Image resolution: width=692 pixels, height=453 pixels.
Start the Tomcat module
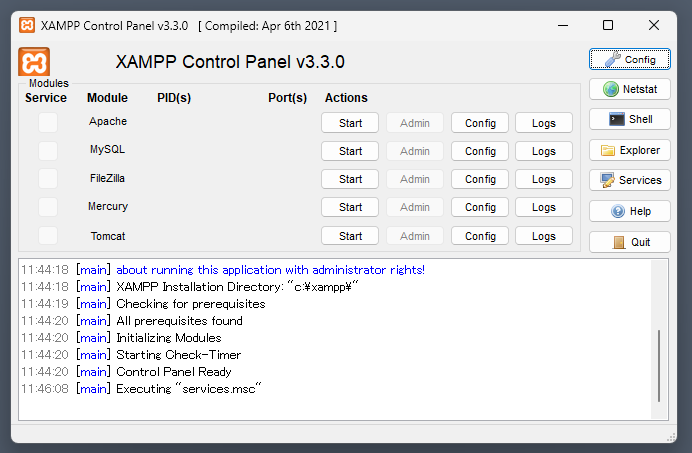pyautogui.click(x=350, y=236)
